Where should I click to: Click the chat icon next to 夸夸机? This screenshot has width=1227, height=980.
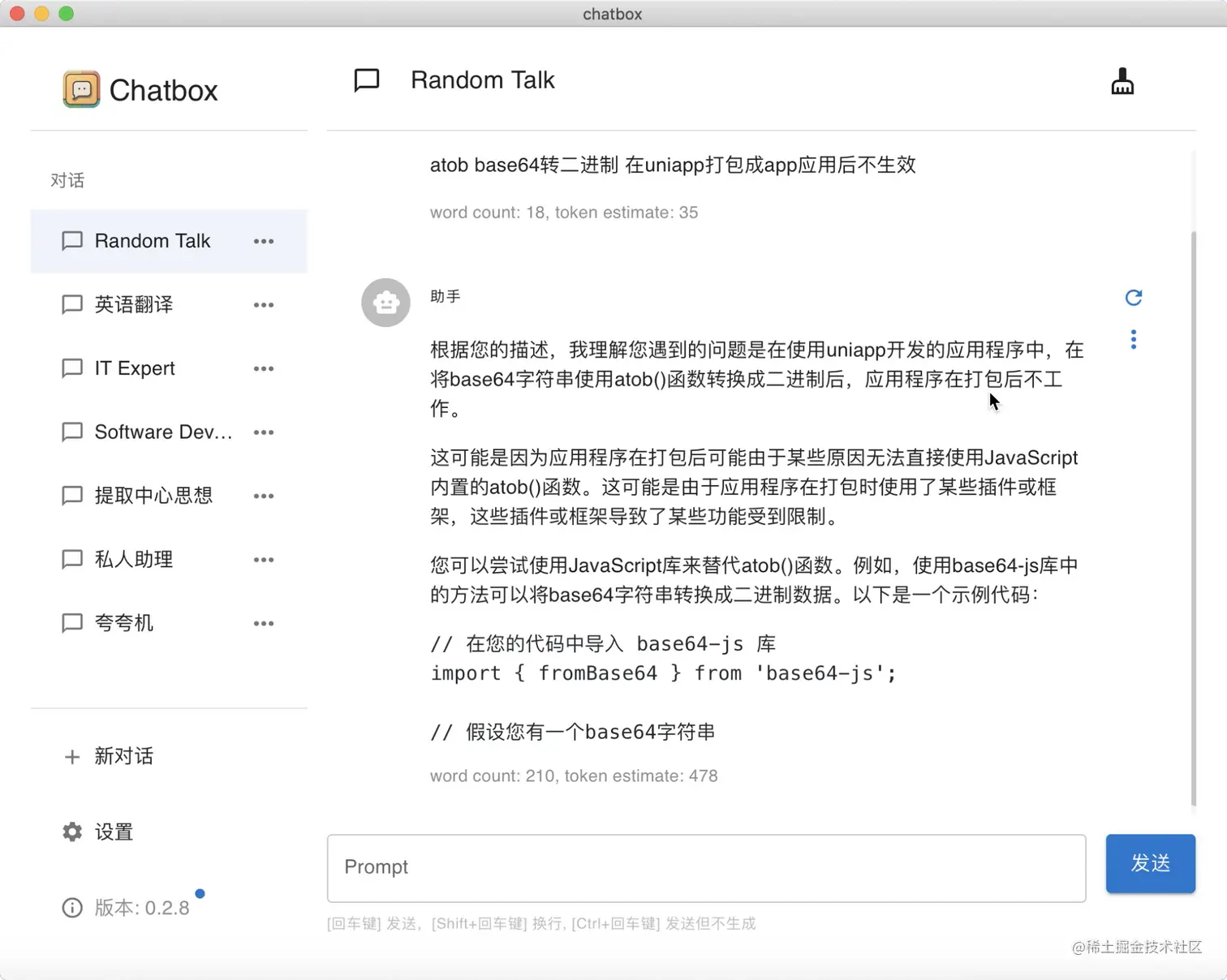(x=72, y=623)
